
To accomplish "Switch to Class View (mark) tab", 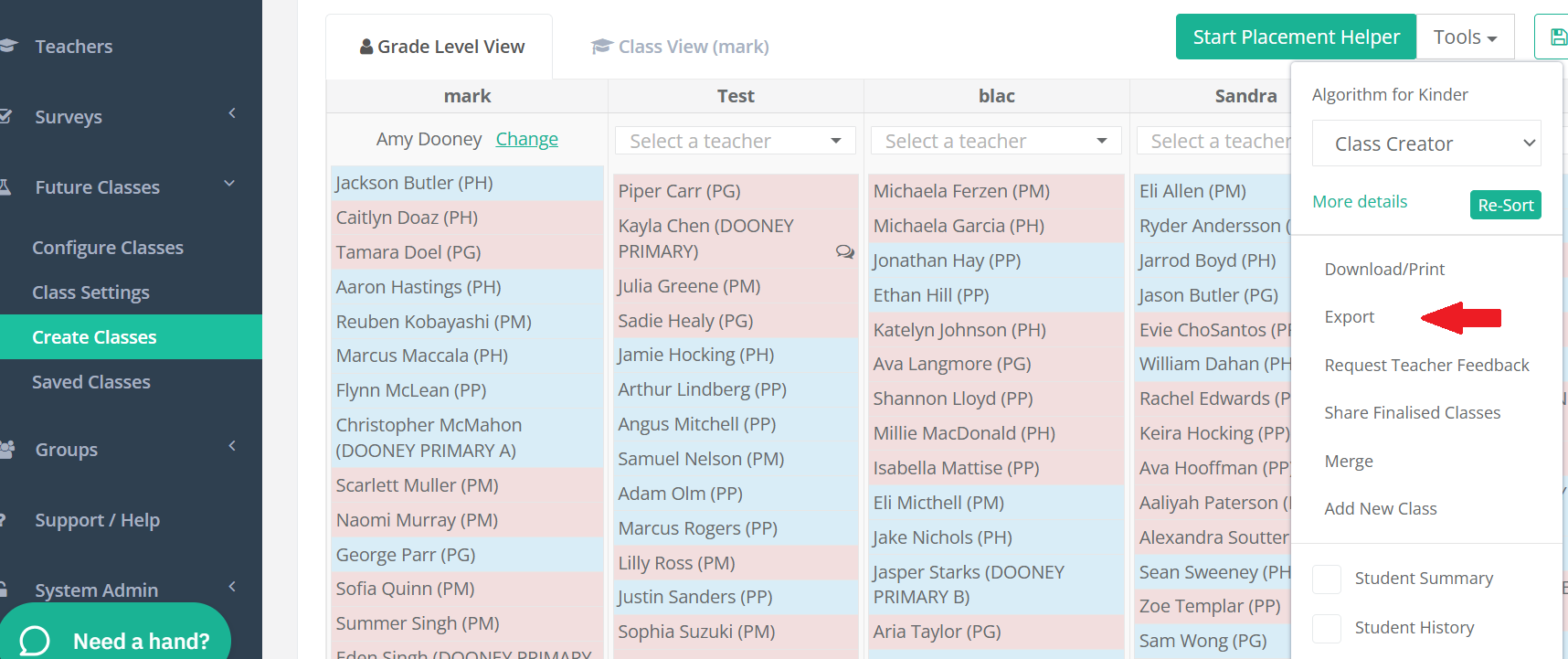I will click(x=680, y=47).
